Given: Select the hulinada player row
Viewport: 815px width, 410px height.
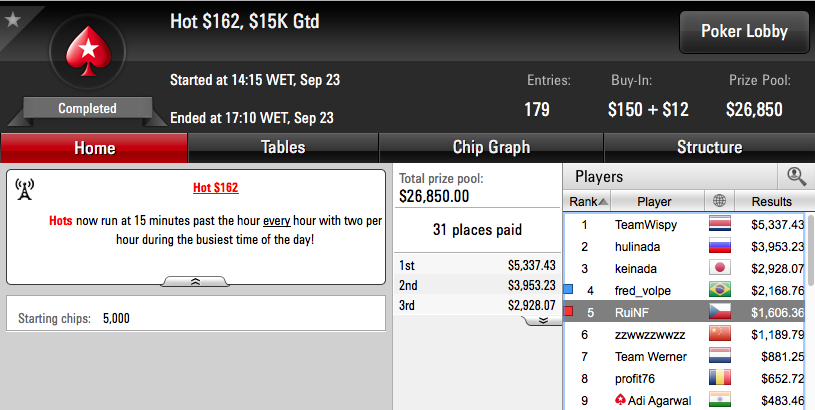Looking at the screenshot, I should [684, 246].
